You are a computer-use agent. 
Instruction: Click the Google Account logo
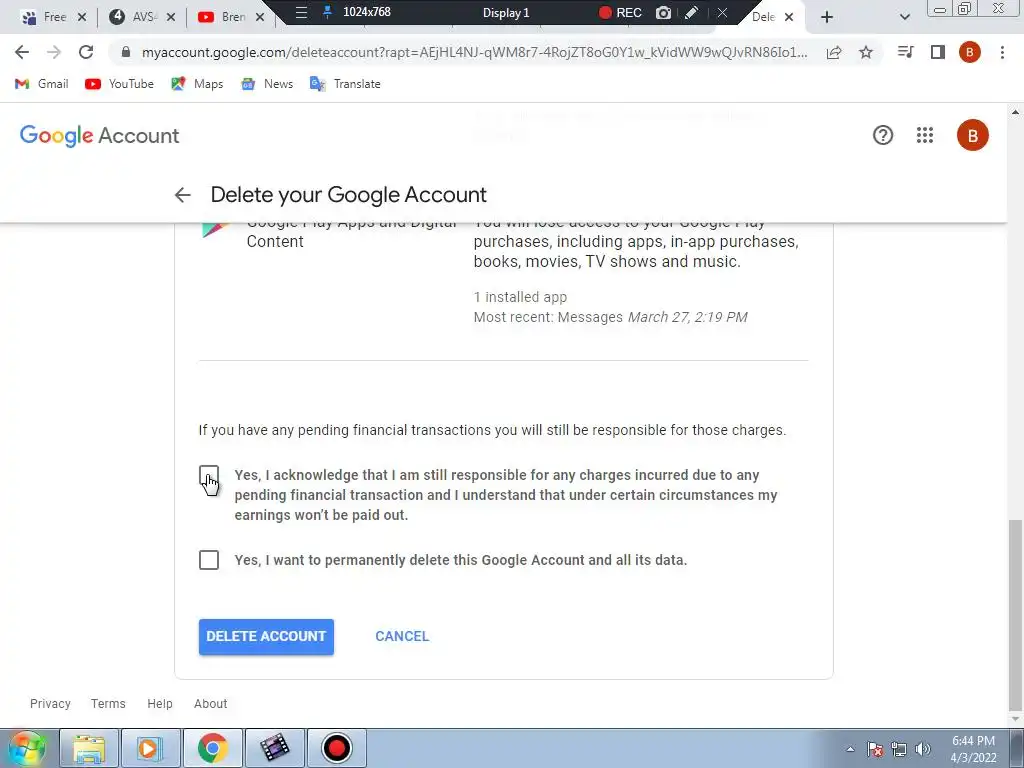tap(99, 135)
